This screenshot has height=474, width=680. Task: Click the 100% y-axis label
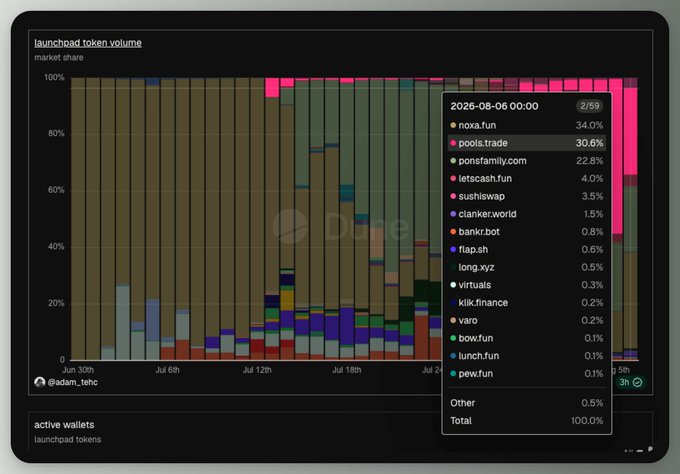54,77
